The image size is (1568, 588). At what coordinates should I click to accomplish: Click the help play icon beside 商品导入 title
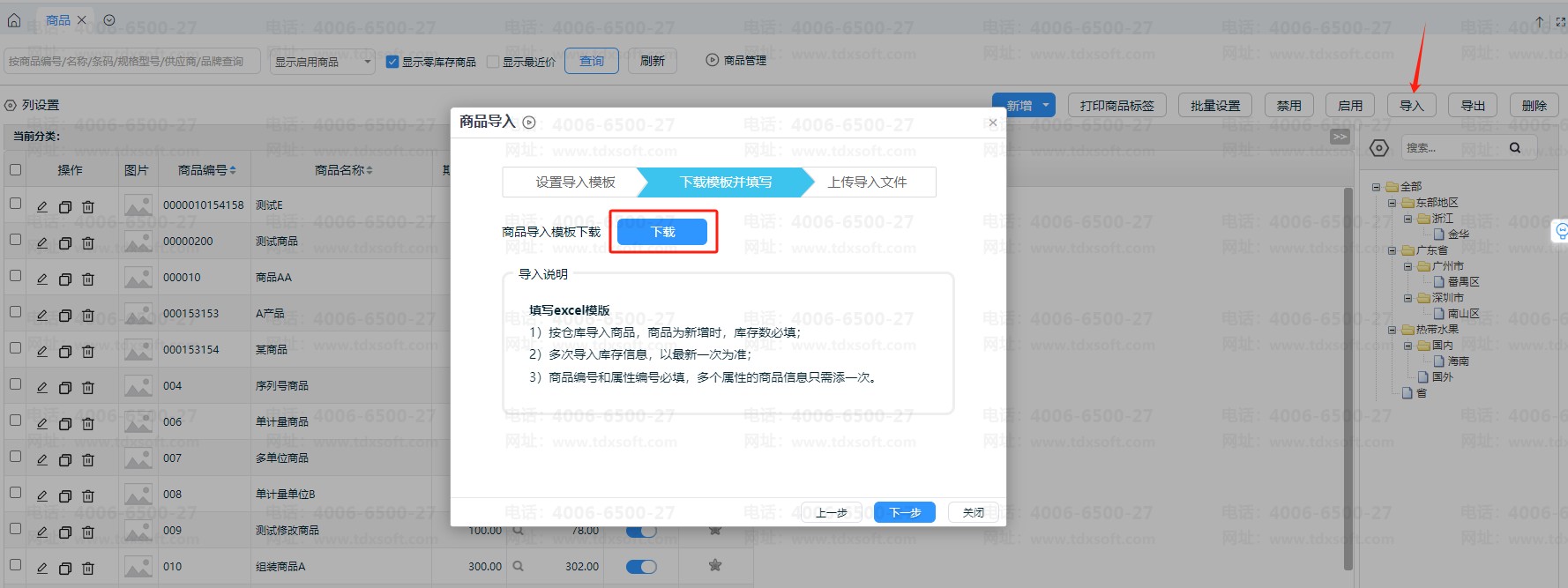(529, 123)
